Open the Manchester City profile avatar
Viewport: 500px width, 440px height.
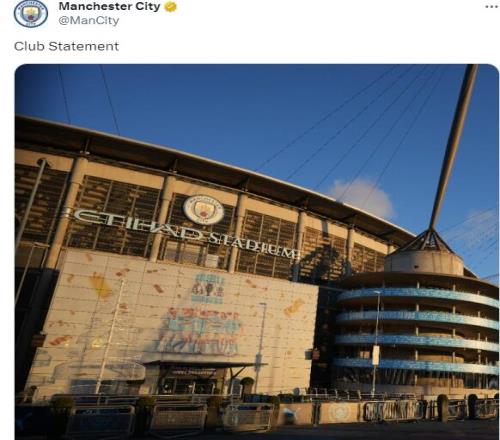tap(31, 13)
